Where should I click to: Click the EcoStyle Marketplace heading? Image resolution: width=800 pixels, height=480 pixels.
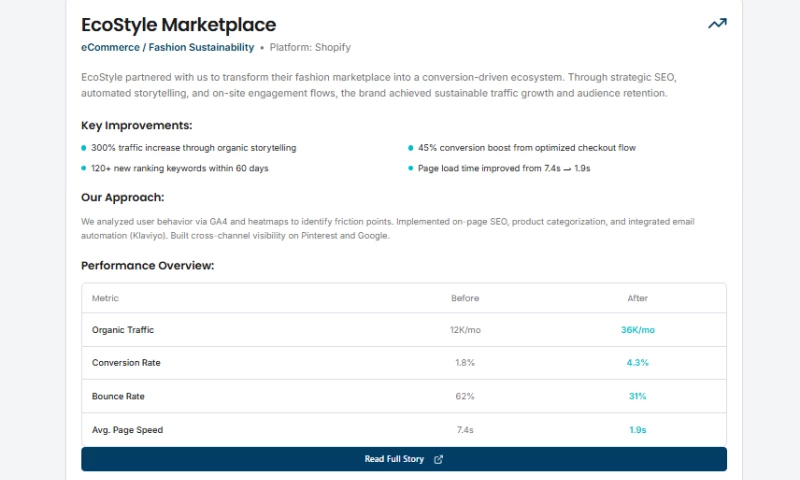click(x=179, y=24)
